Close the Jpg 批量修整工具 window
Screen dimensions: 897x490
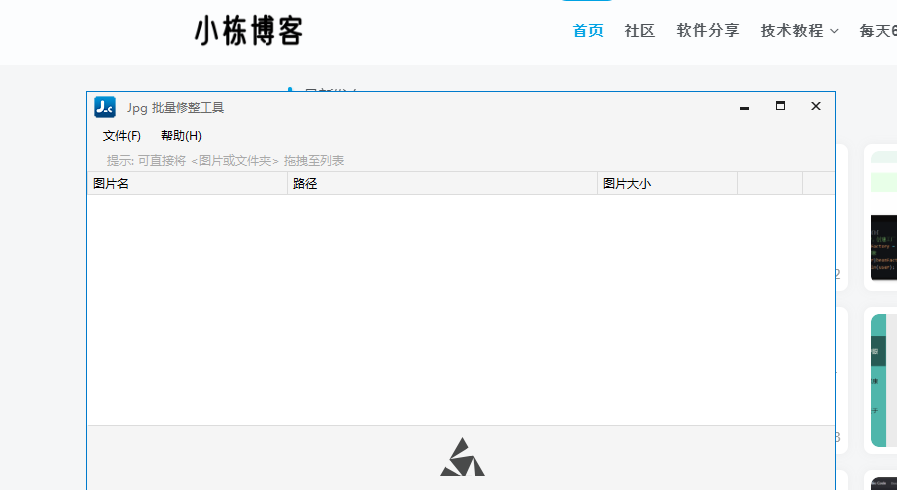tap(816, 106)
